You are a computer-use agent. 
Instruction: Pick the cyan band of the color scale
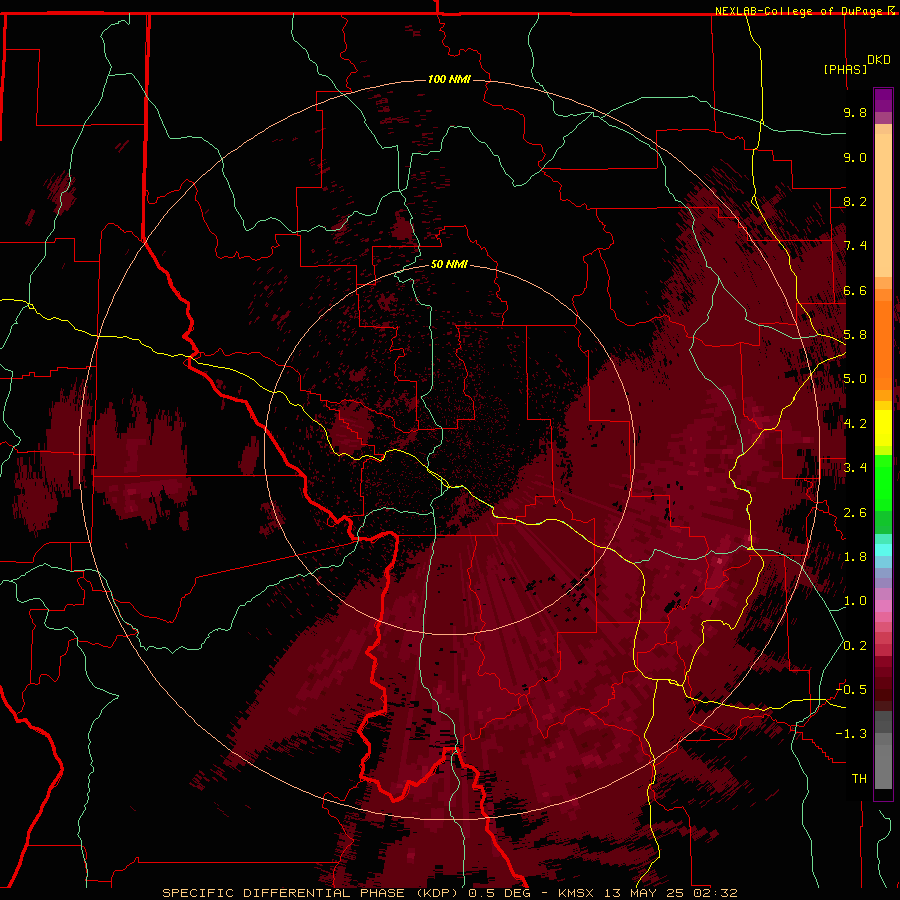[x=883, y=550]
